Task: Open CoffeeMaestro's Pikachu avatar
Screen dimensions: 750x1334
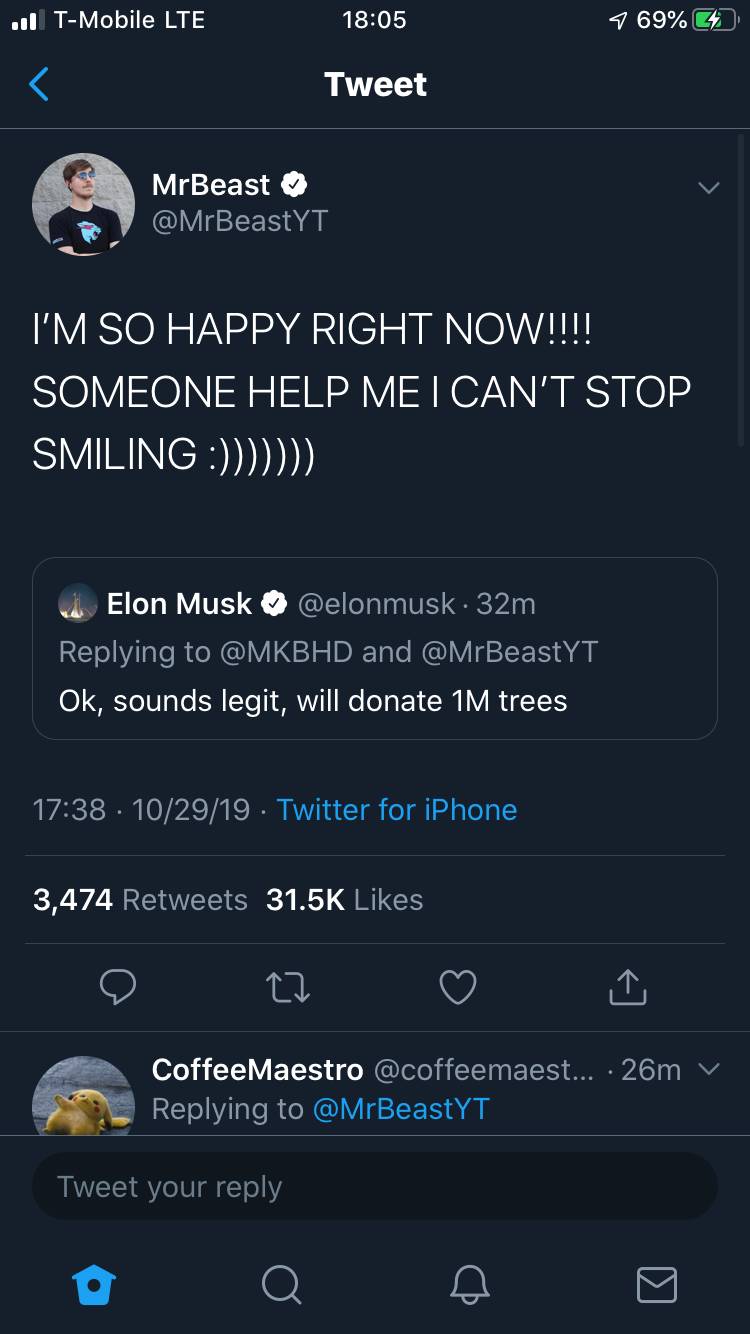Action: [83, 1096]
